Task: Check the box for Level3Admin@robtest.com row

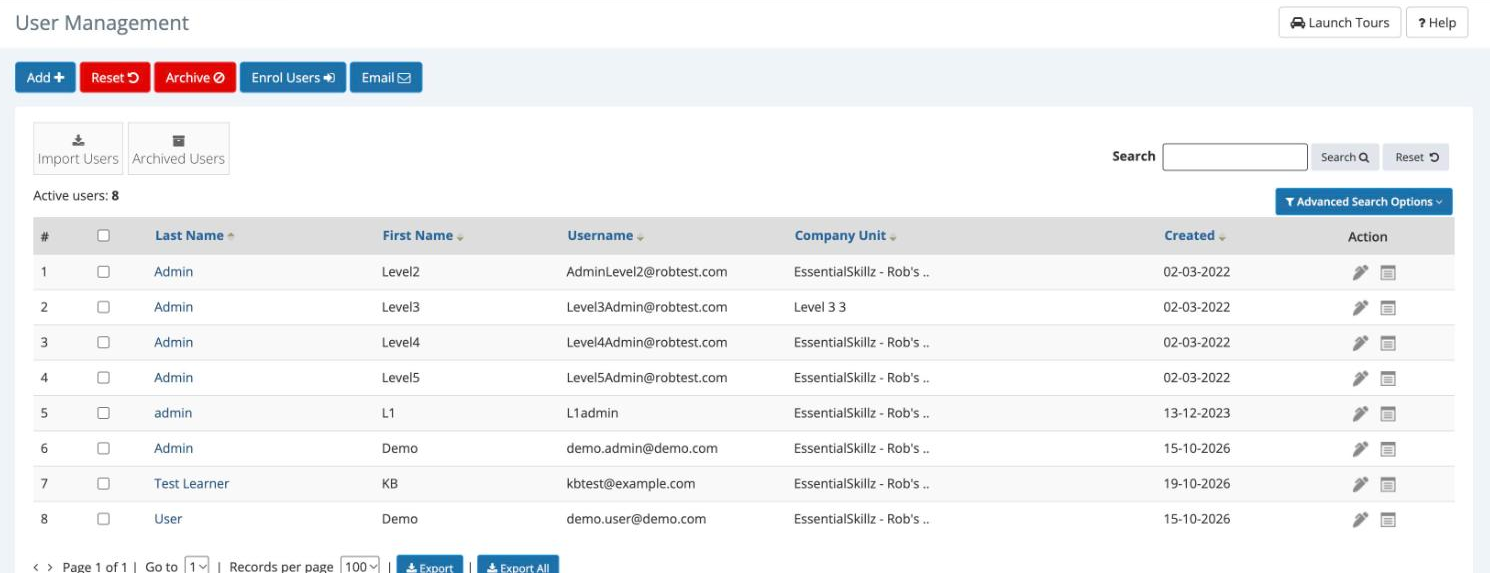Action: coord(103,307)
